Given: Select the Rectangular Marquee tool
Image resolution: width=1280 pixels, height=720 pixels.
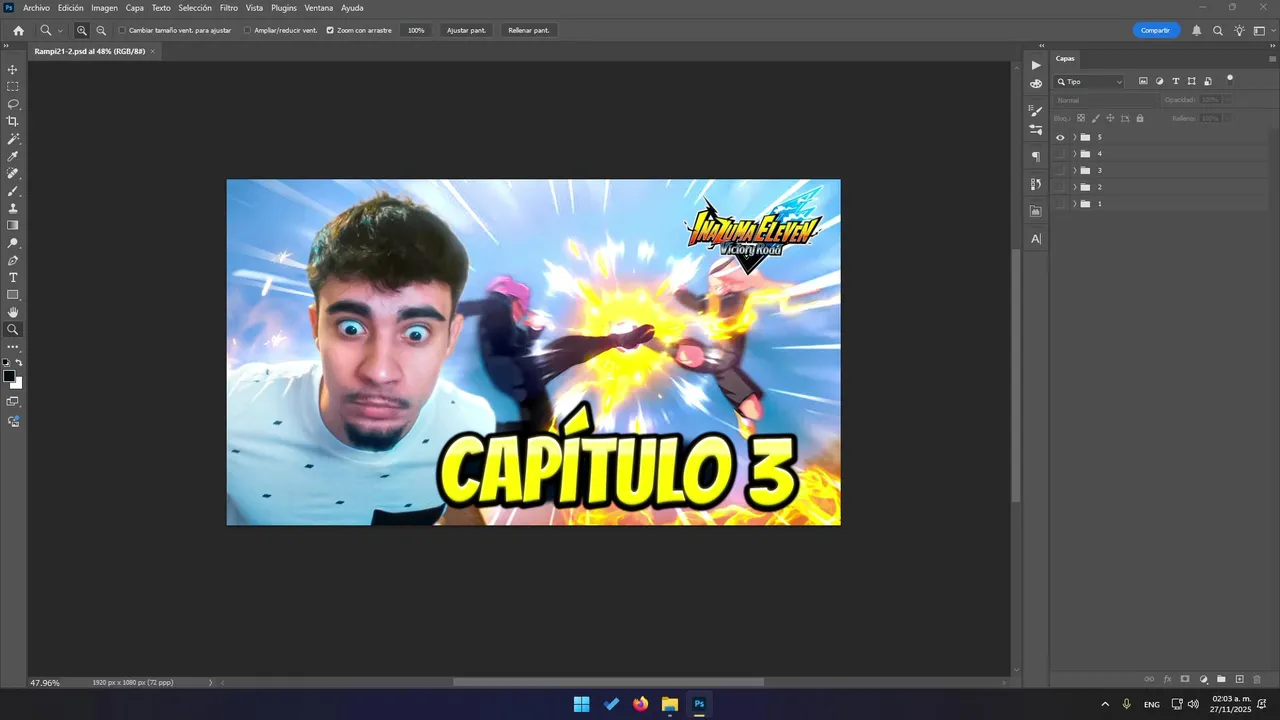Looking at the screenshot, I should 13,87.
